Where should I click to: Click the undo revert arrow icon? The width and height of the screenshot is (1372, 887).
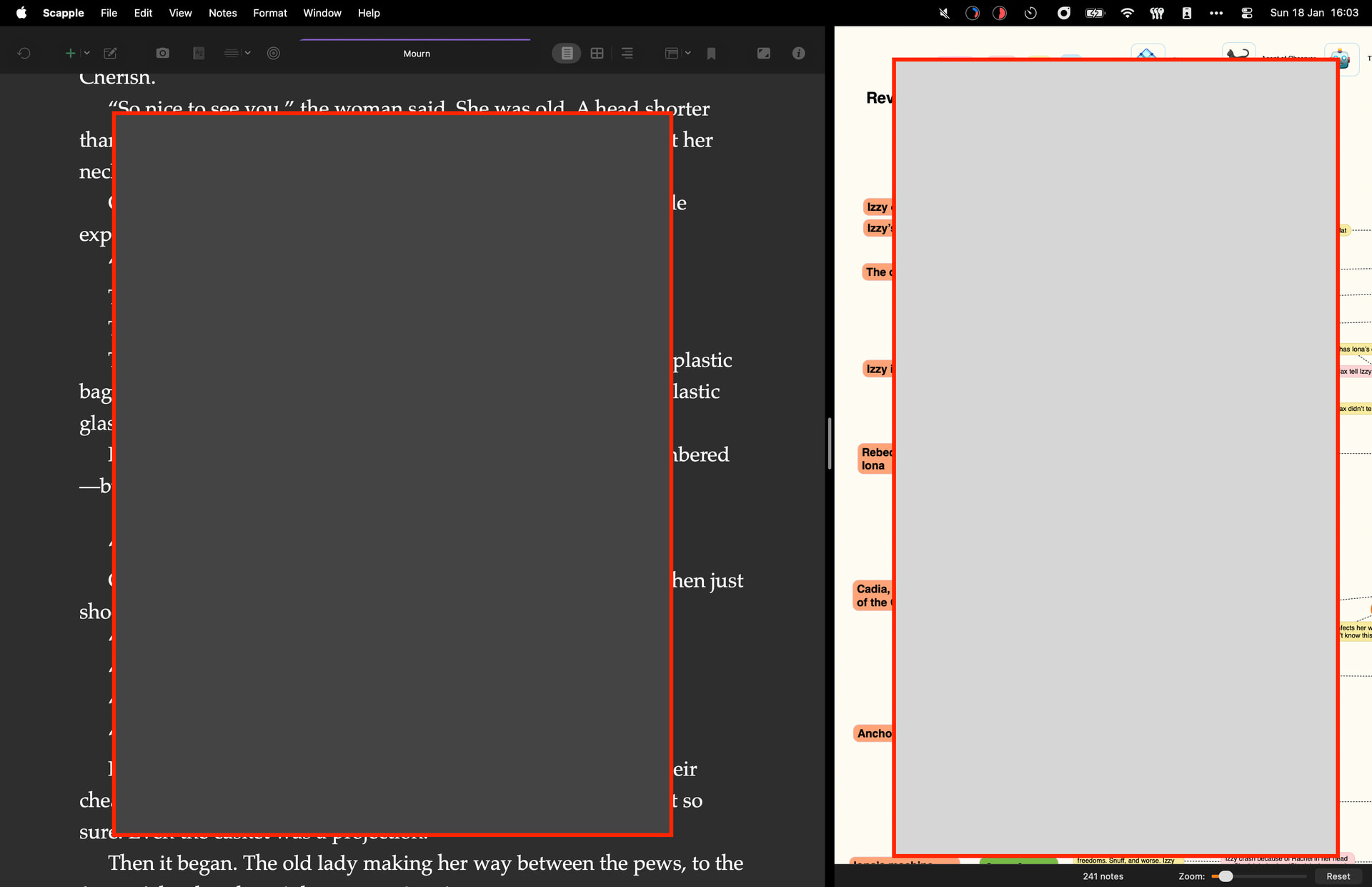pos(24,54)
